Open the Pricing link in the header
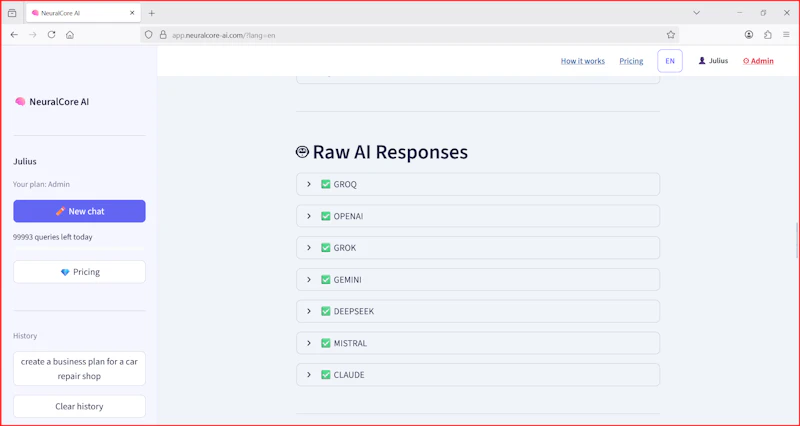 point(631,61)
